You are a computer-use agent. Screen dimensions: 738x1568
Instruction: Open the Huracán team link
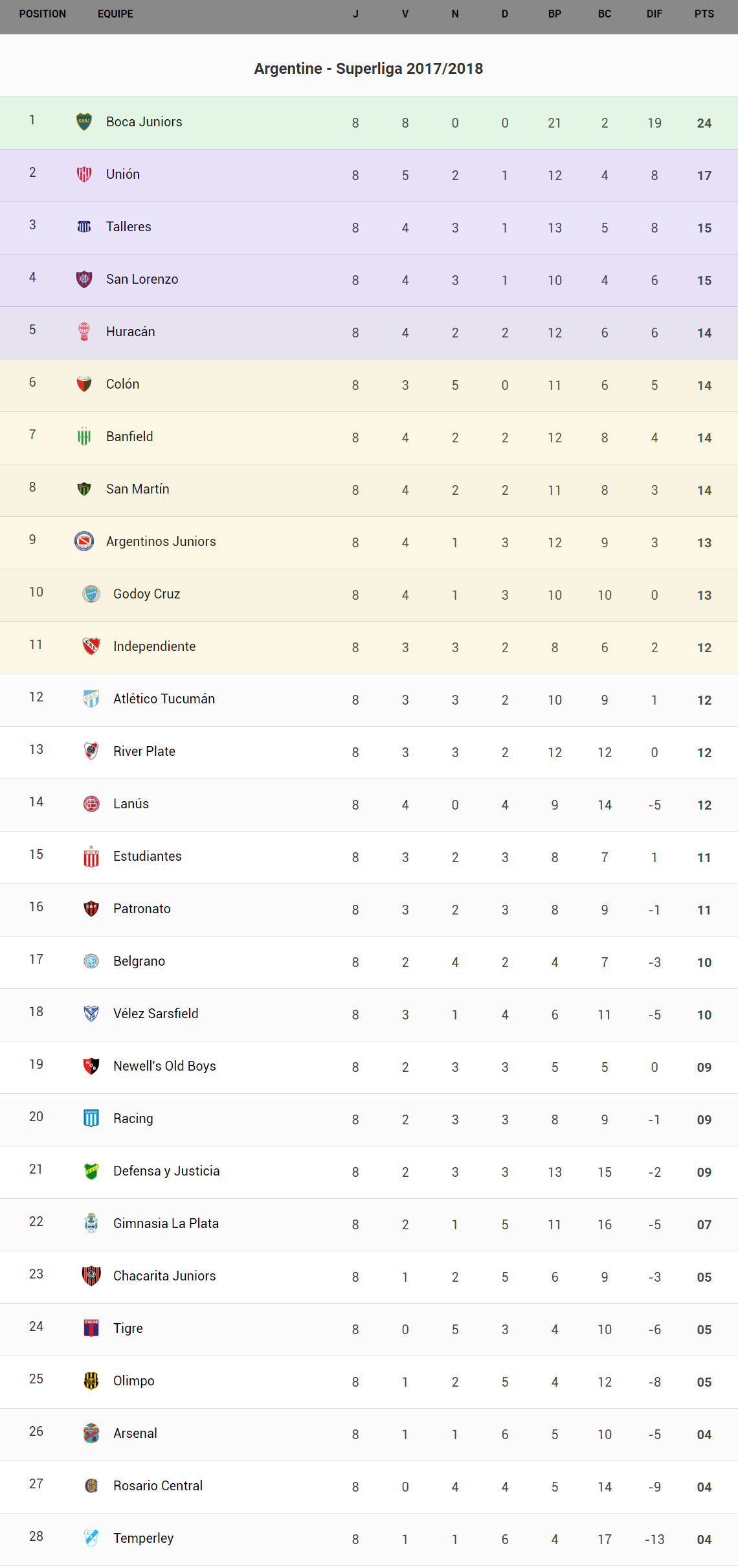tap(130, 332)
